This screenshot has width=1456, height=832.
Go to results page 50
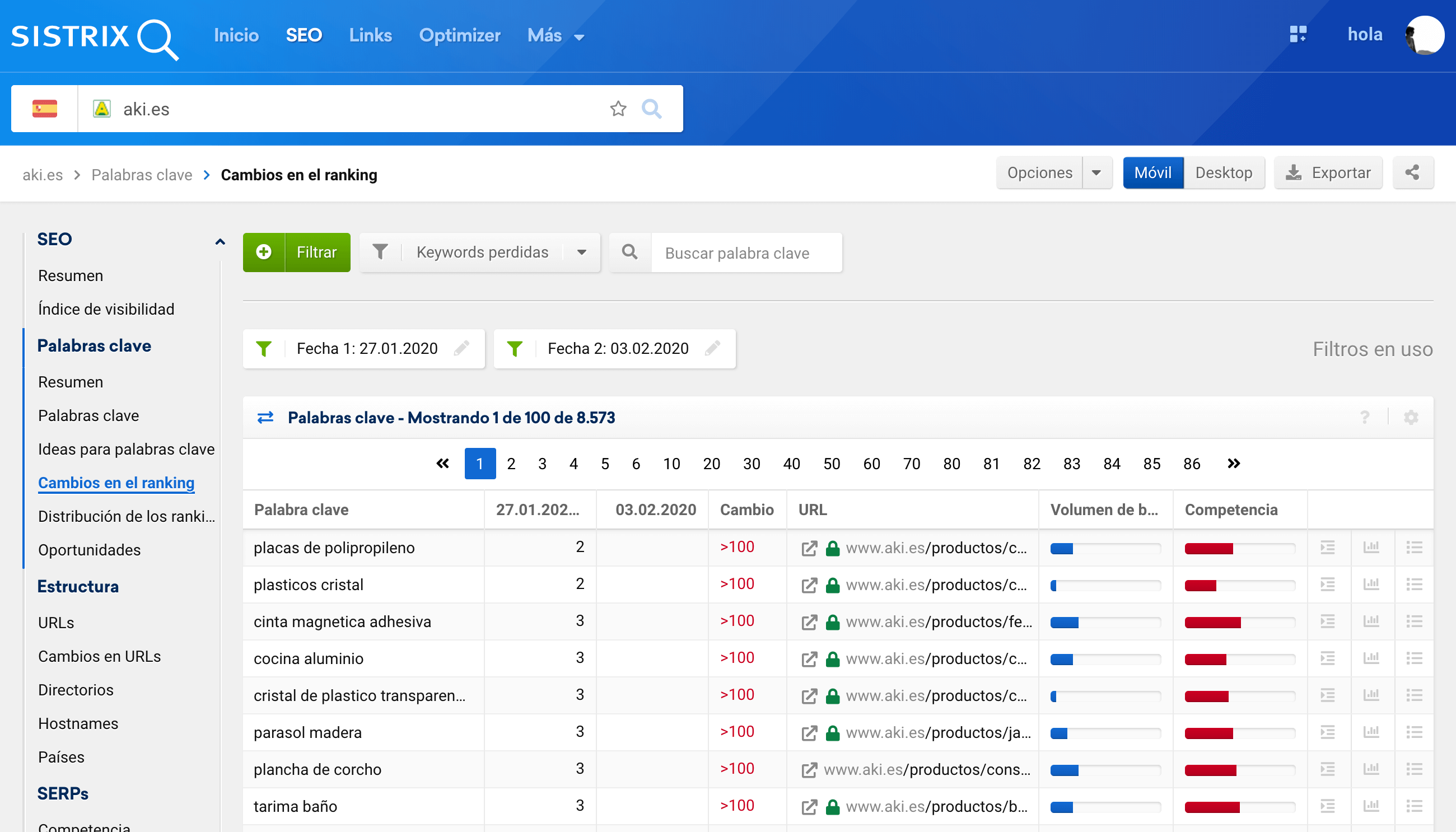(x=832, y=464)
